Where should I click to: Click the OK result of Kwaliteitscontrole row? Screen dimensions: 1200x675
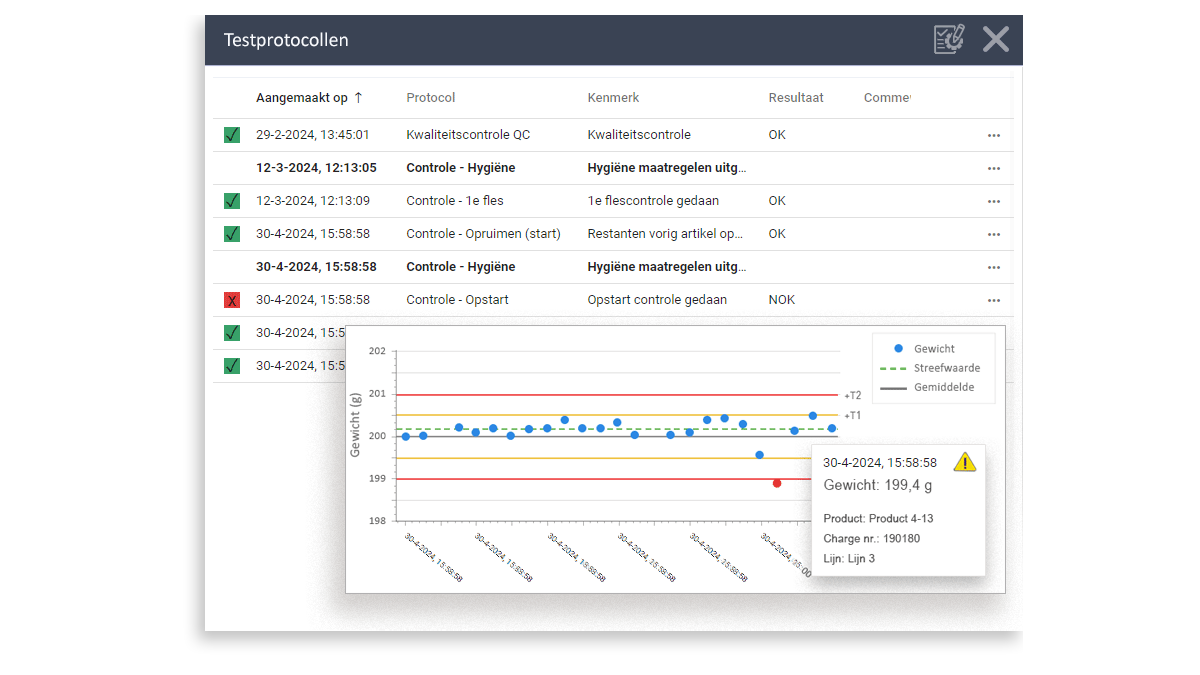point(777,135)
